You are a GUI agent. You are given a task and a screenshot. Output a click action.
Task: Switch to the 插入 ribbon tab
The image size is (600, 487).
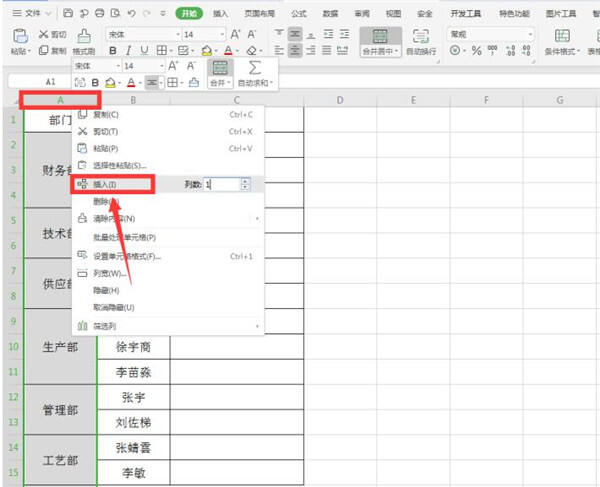pyautogui.click(x=220, y=14)
